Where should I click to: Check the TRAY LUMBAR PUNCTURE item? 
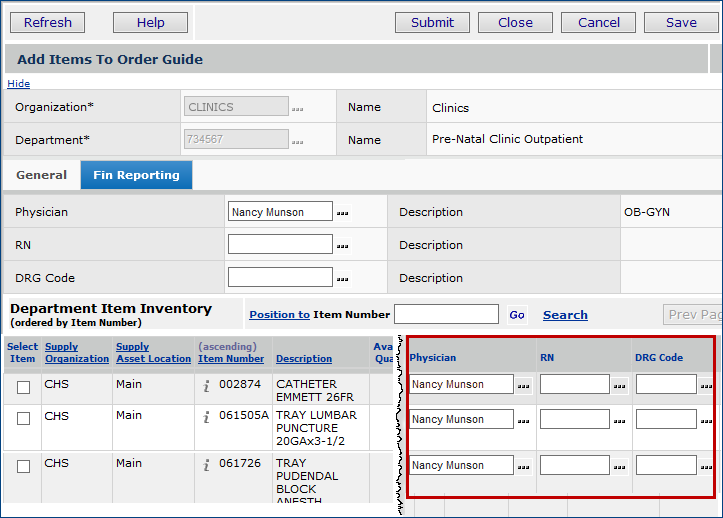pyautogui.click(x=23, y=419)
